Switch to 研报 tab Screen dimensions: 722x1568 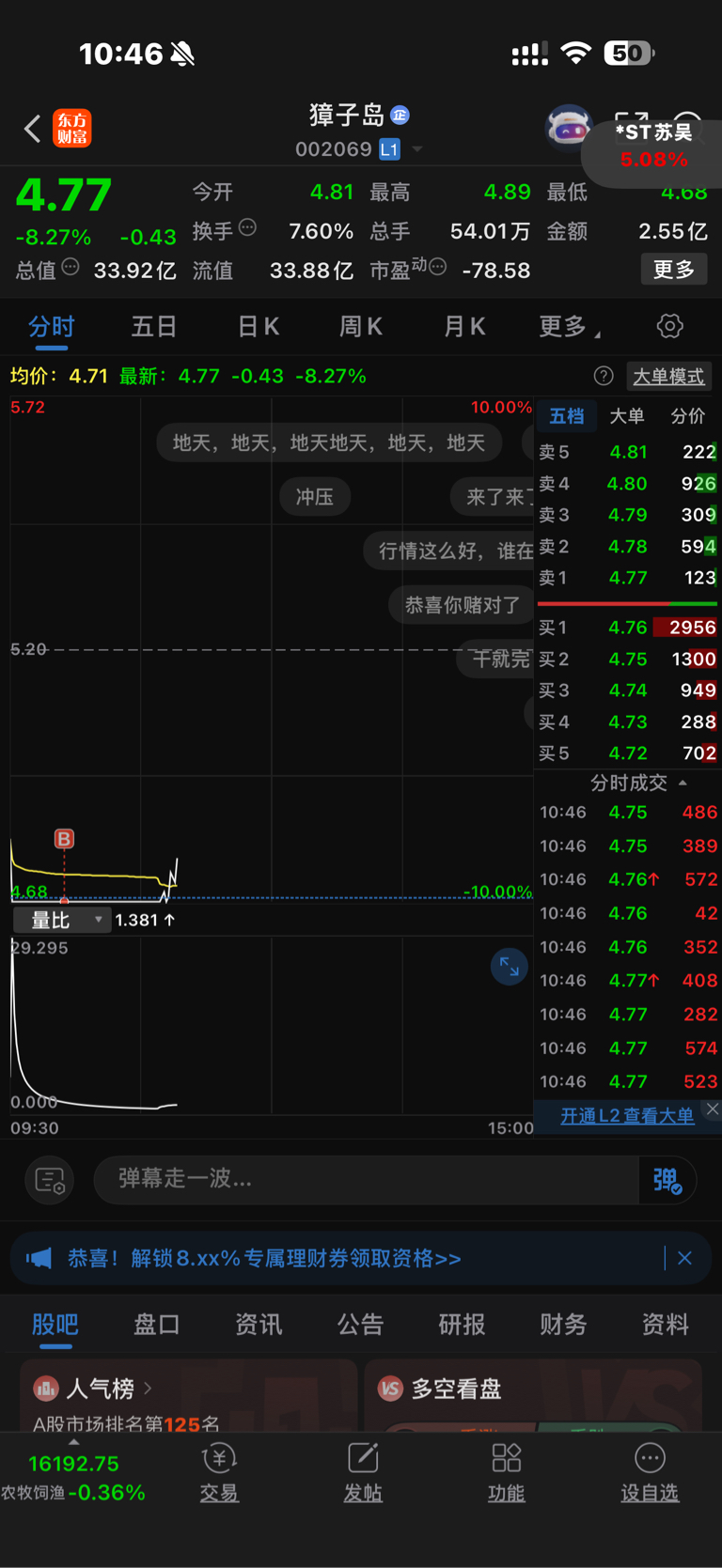pyautogui.click(x=462, y=1324)
